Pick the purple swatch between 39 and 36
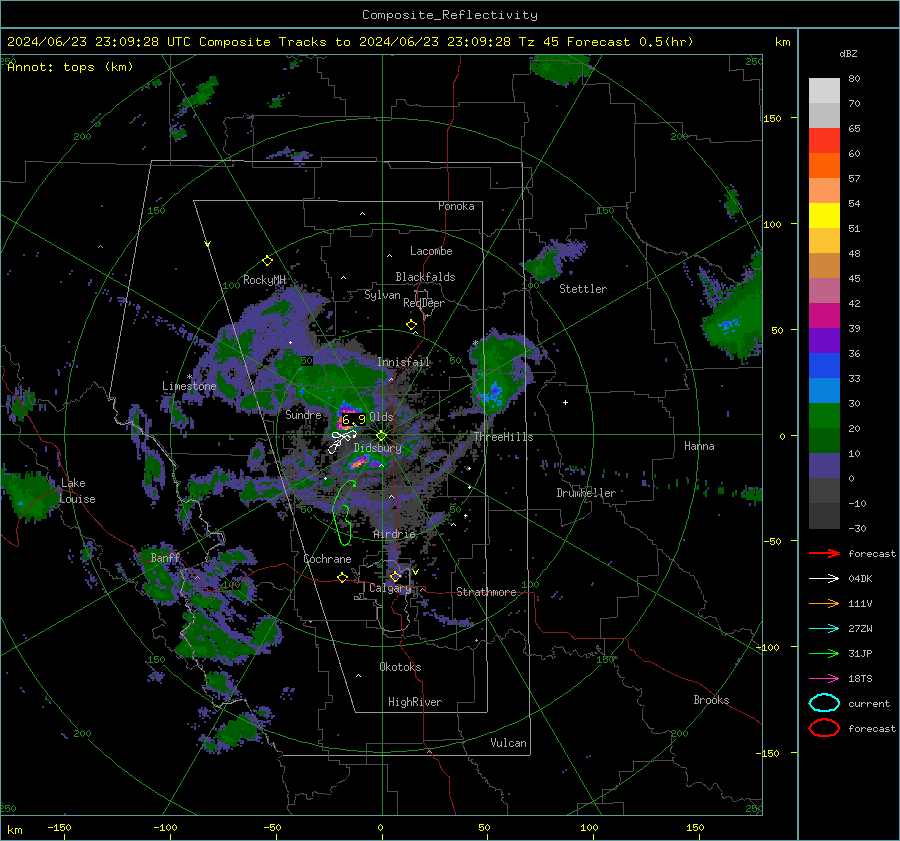Viewport: 900px width, 841px height. (x=824, y=341)
